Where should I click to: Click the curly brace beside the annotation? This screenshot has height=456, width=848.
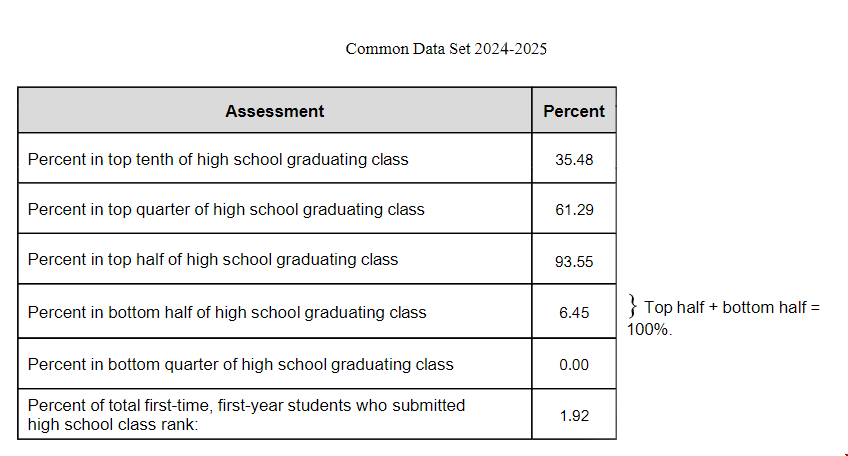pyautogui.click(x=633, y=306)
